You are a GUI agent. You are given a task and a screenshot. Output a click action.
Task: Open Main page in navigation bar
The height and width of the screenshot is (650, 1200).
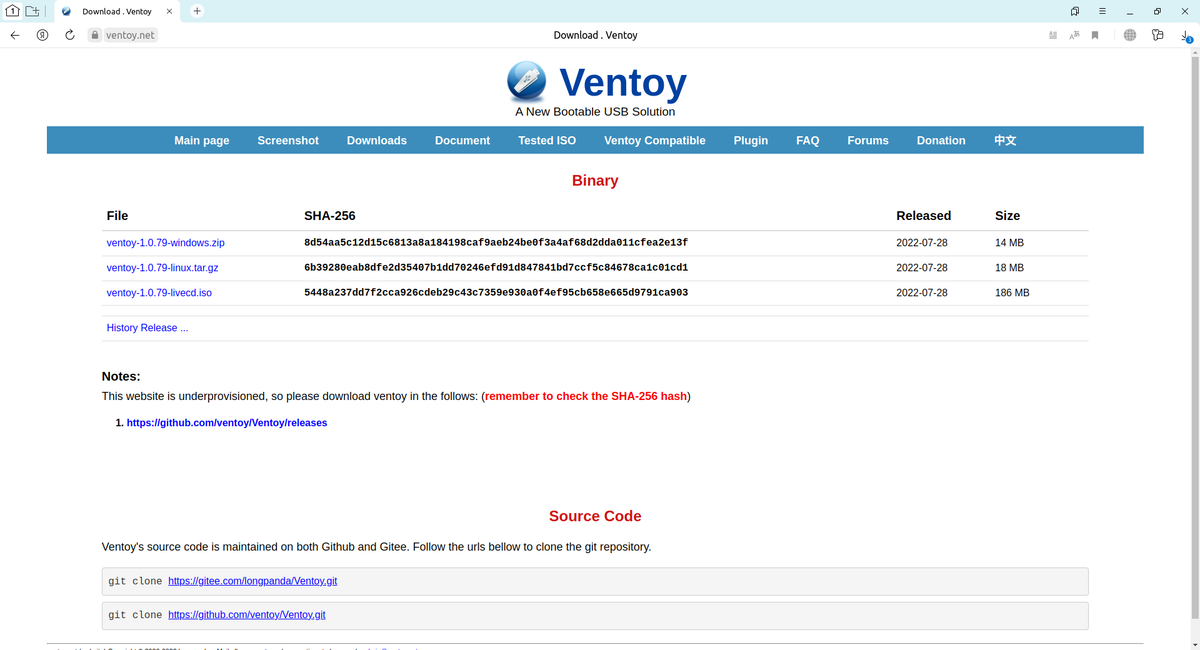click(x=202, y=141)
